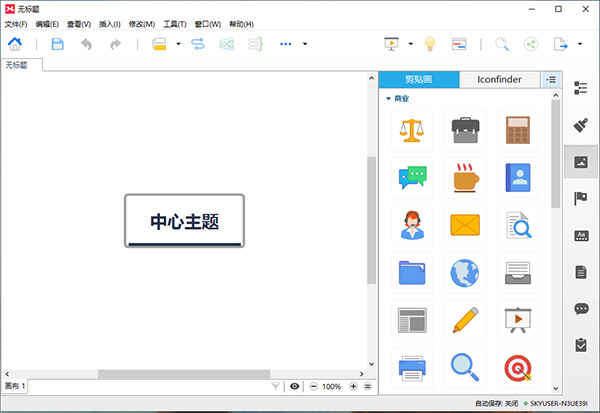Open the Markers panel with the flag icon
The height and width of the screenshot is (413, 600).
(x=580, y=198)
